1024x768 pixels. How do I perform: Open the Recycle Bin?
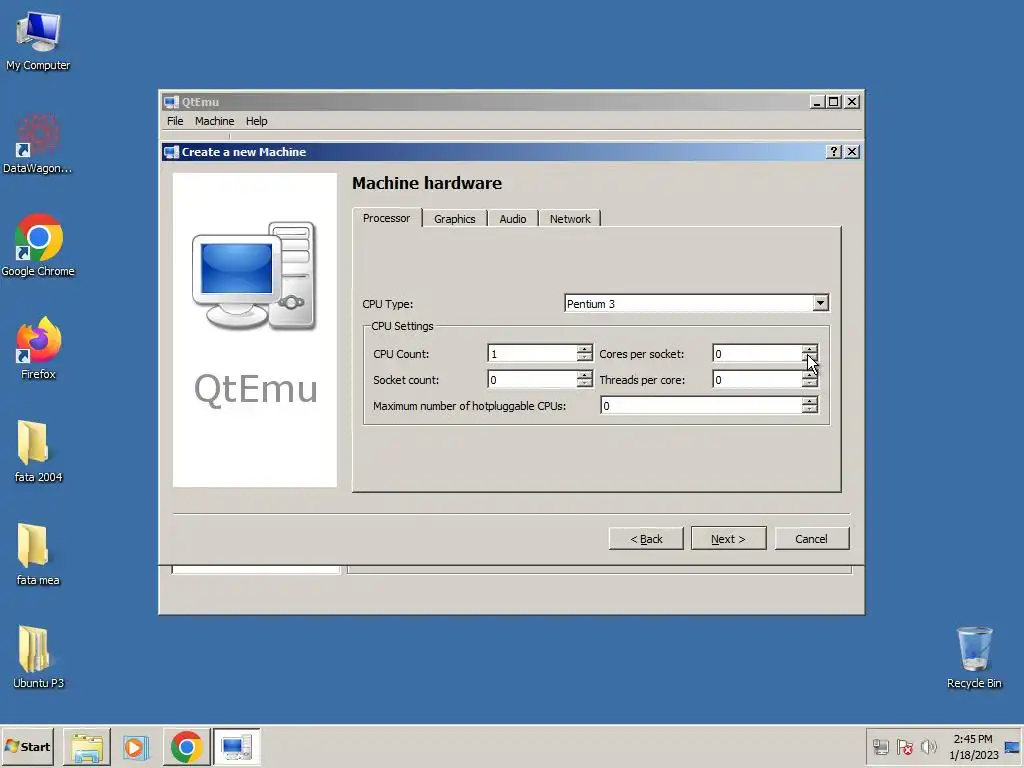click(974, 658)
